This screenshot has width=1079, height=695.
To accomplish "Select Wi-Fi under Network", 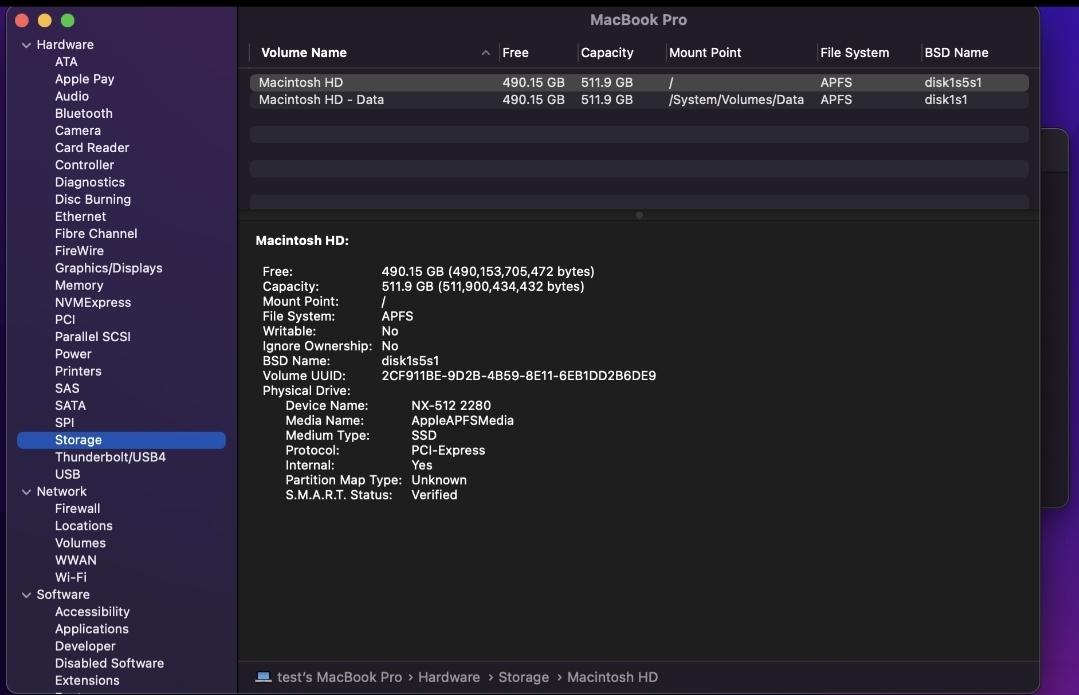I will tap(70, 578).
